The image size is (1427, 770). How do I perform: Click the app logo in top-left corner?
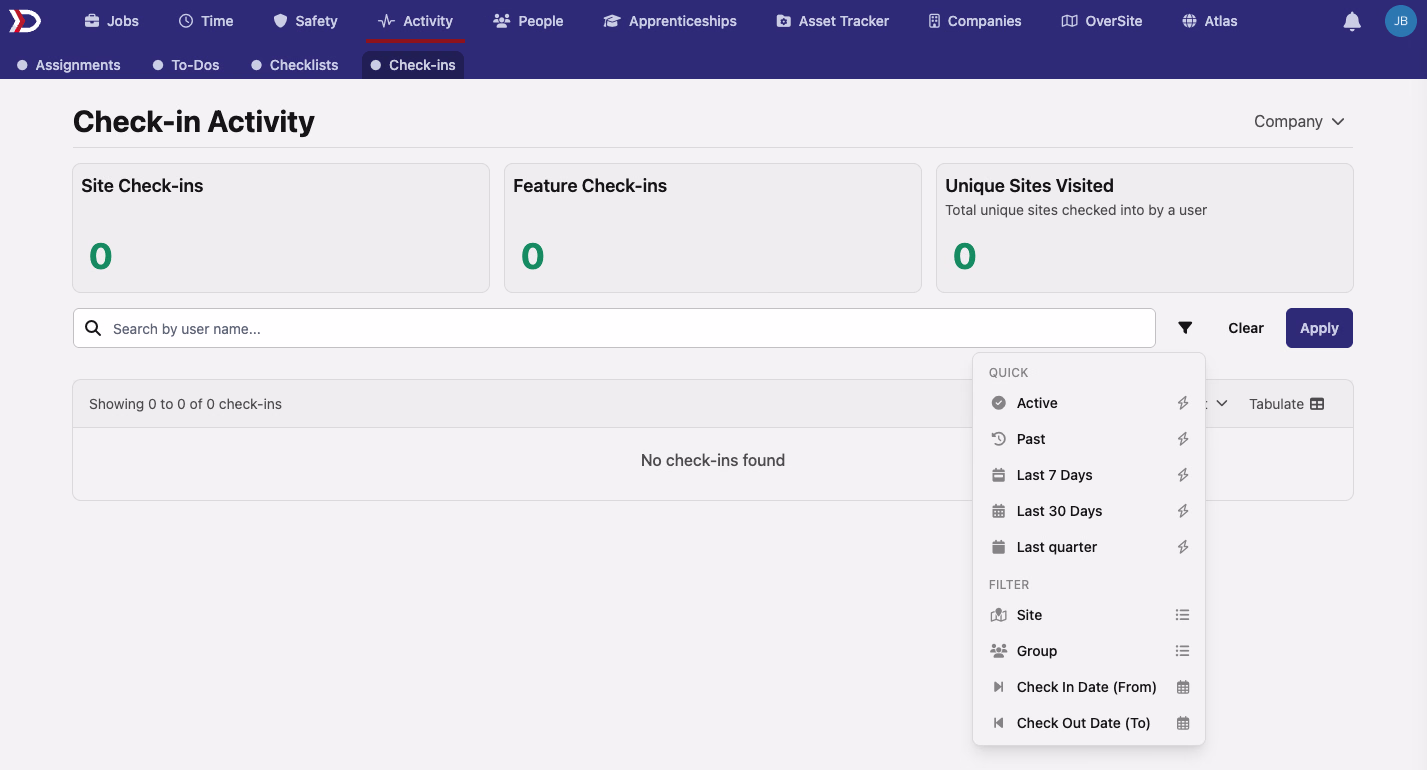click(x=25, y=21)
